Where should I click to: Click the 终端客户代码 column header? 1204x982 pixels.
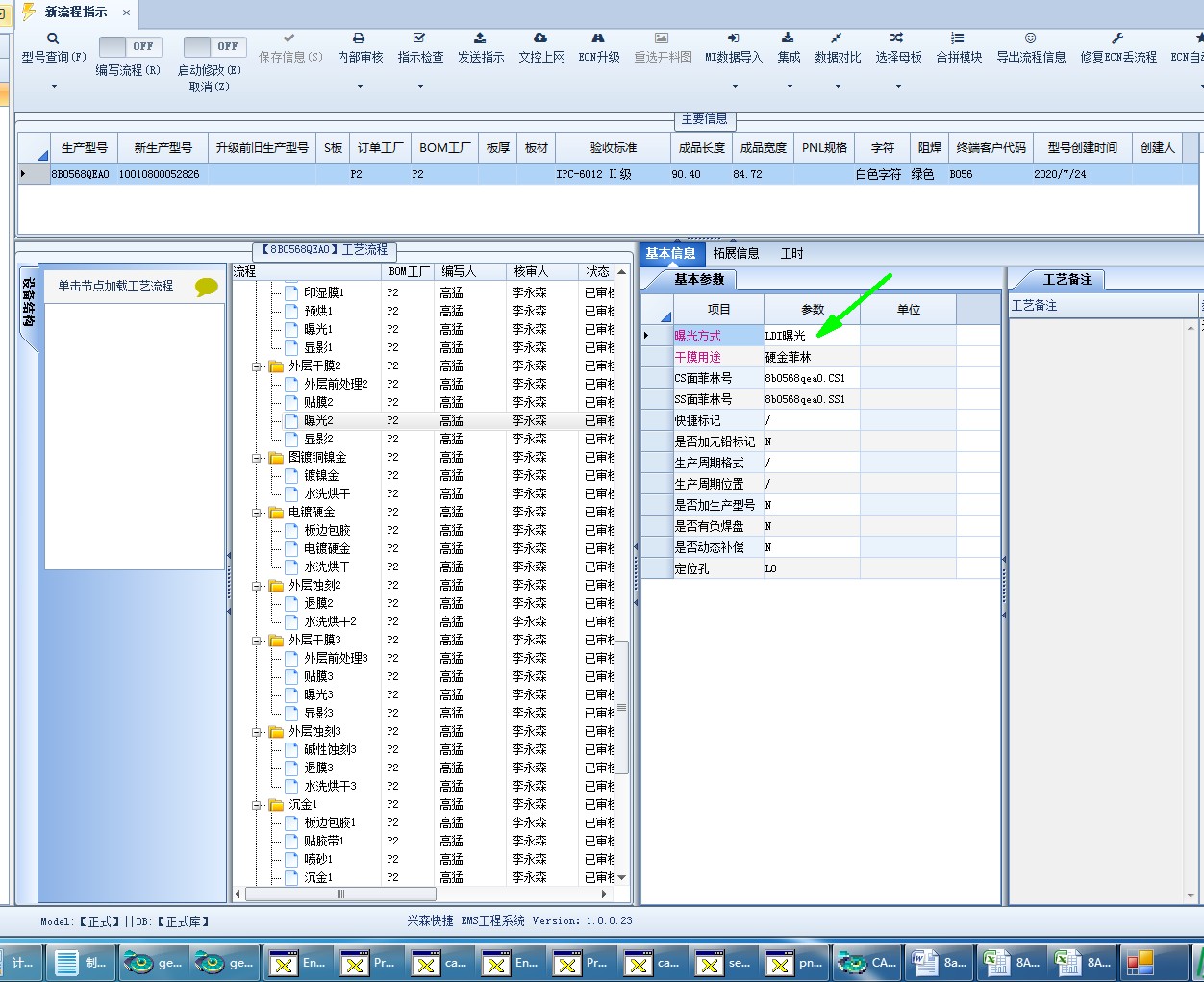991,148
